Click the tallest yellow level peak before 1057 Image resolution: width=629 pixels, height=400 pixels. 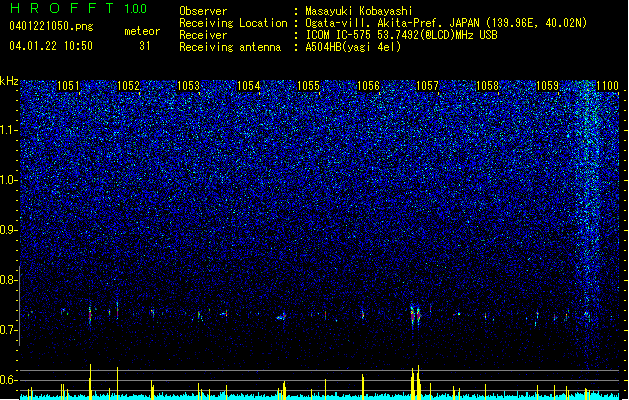tap(418, 381)
